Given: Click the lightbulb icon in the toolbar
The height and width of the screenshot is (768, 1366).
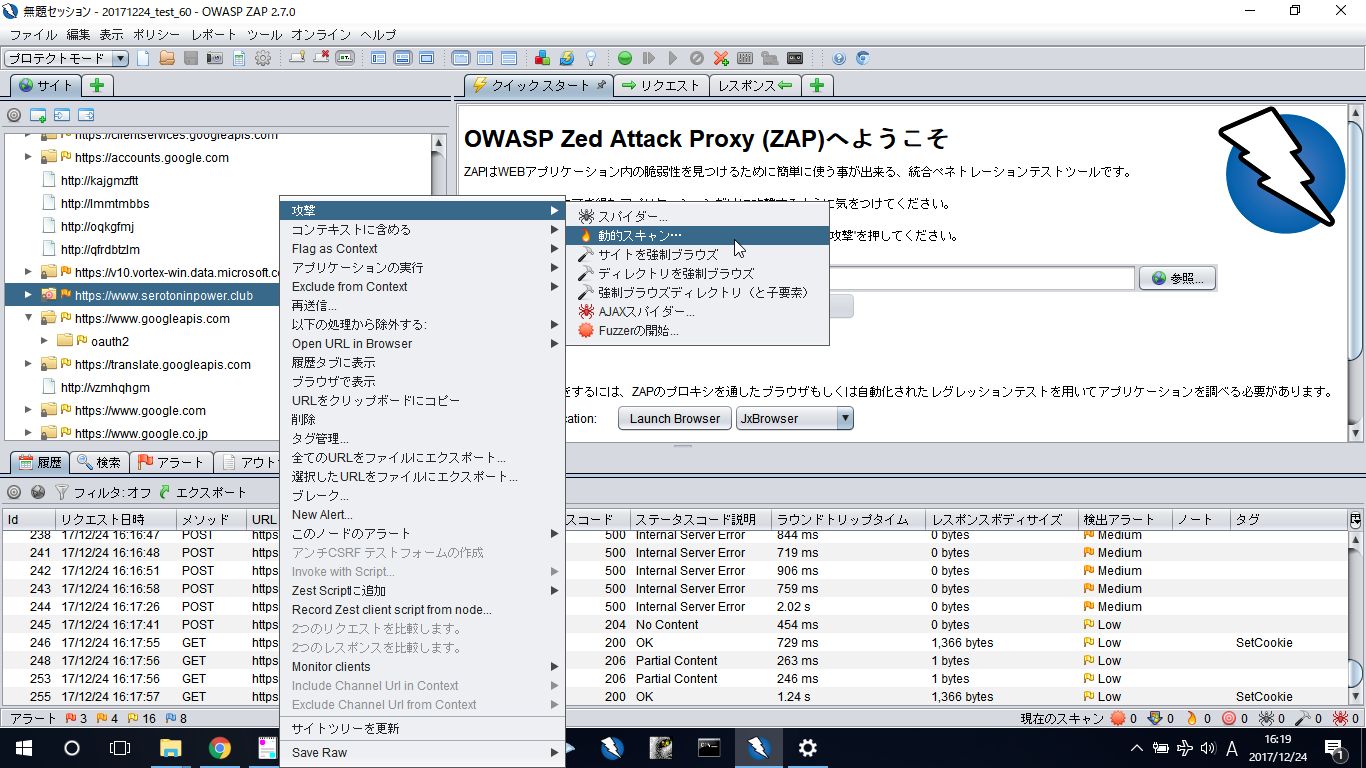Looking at the screenshot, I should click(591, 58).
